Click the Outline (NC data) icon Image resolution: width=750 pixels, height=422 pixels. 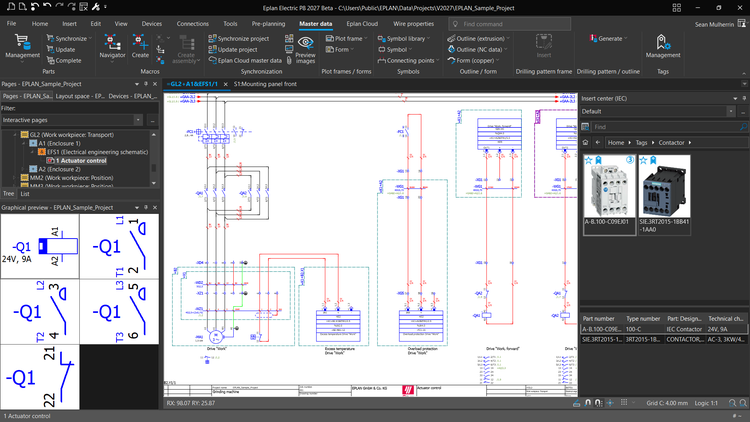coord(451,49)
